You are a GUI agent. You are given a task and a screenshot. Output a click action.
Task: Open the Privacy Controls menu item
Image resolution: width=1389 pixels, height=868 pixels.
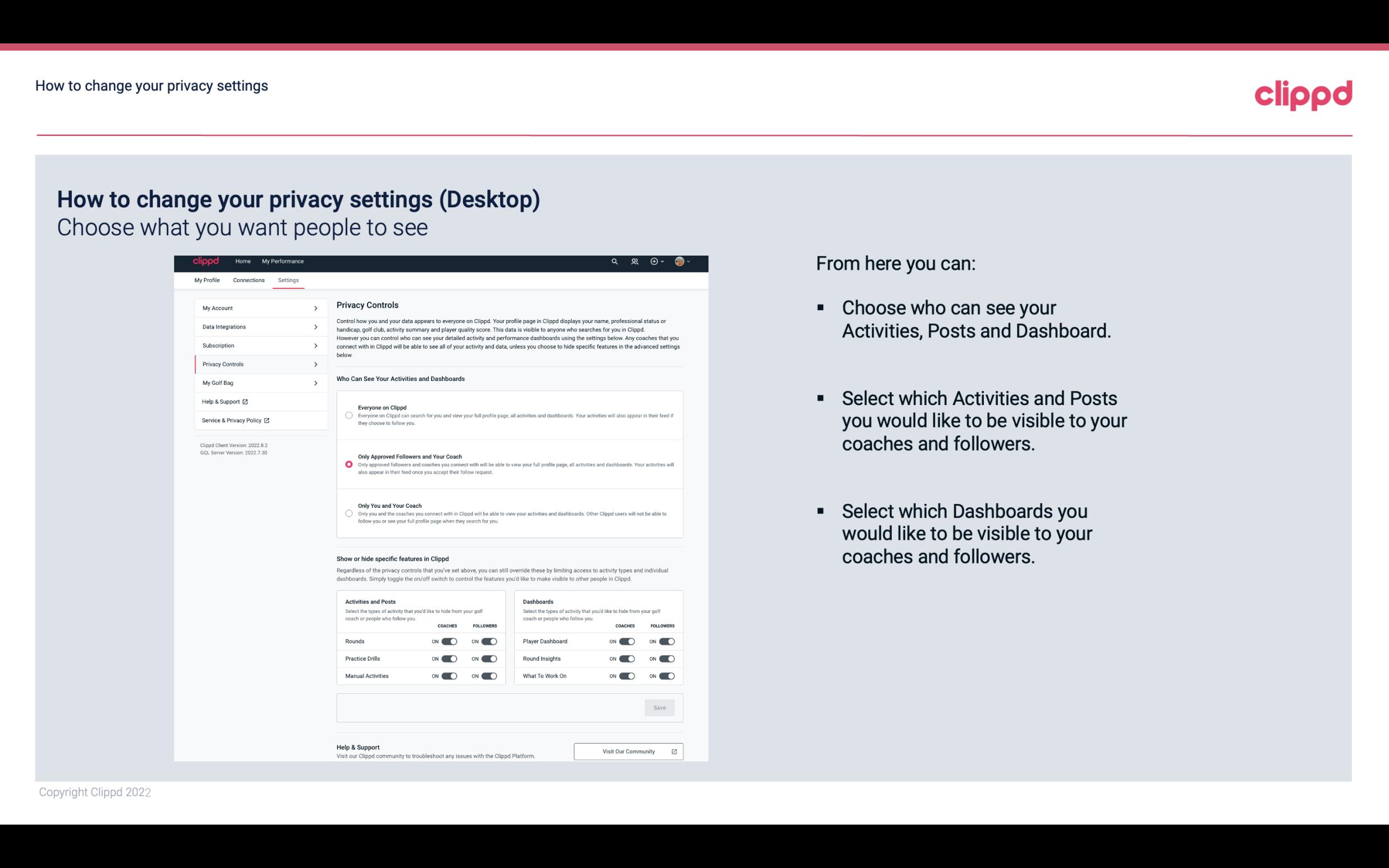256,364
